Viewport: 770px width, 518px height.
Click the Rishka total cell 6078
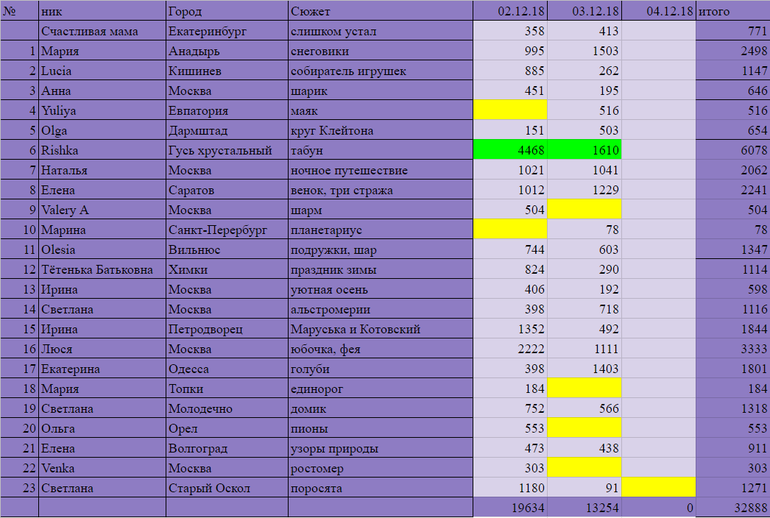click(x=732, y=150)
